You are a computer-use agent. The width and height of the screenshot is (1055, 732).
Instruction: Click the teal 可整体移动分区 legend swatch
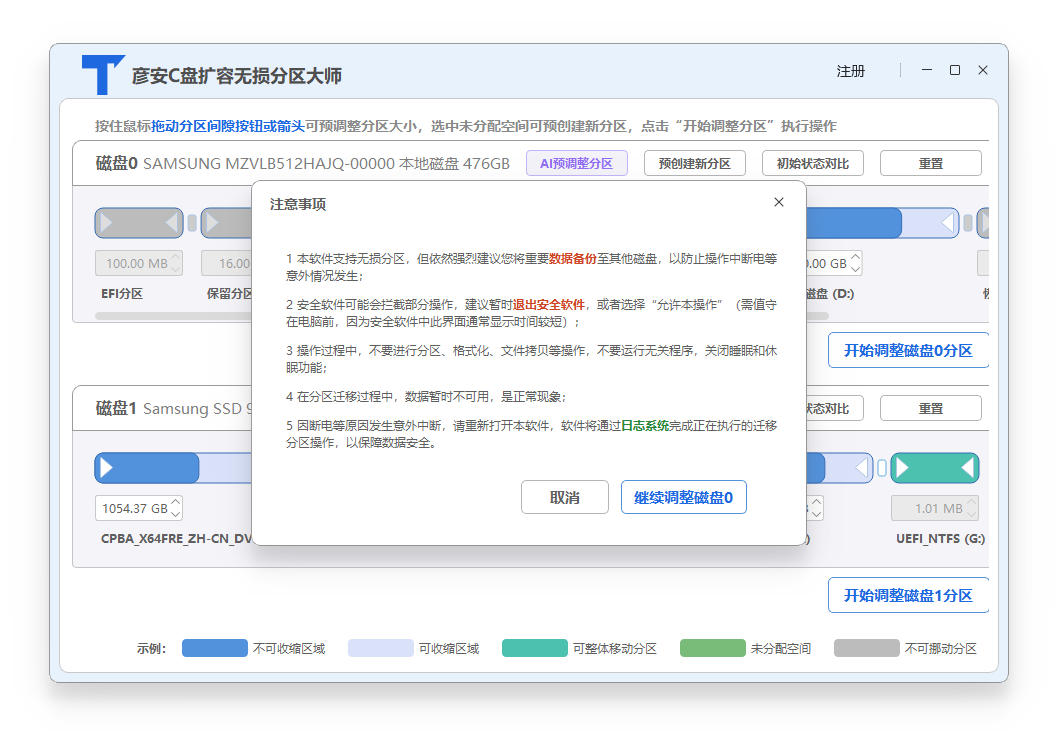pos(535,648)
